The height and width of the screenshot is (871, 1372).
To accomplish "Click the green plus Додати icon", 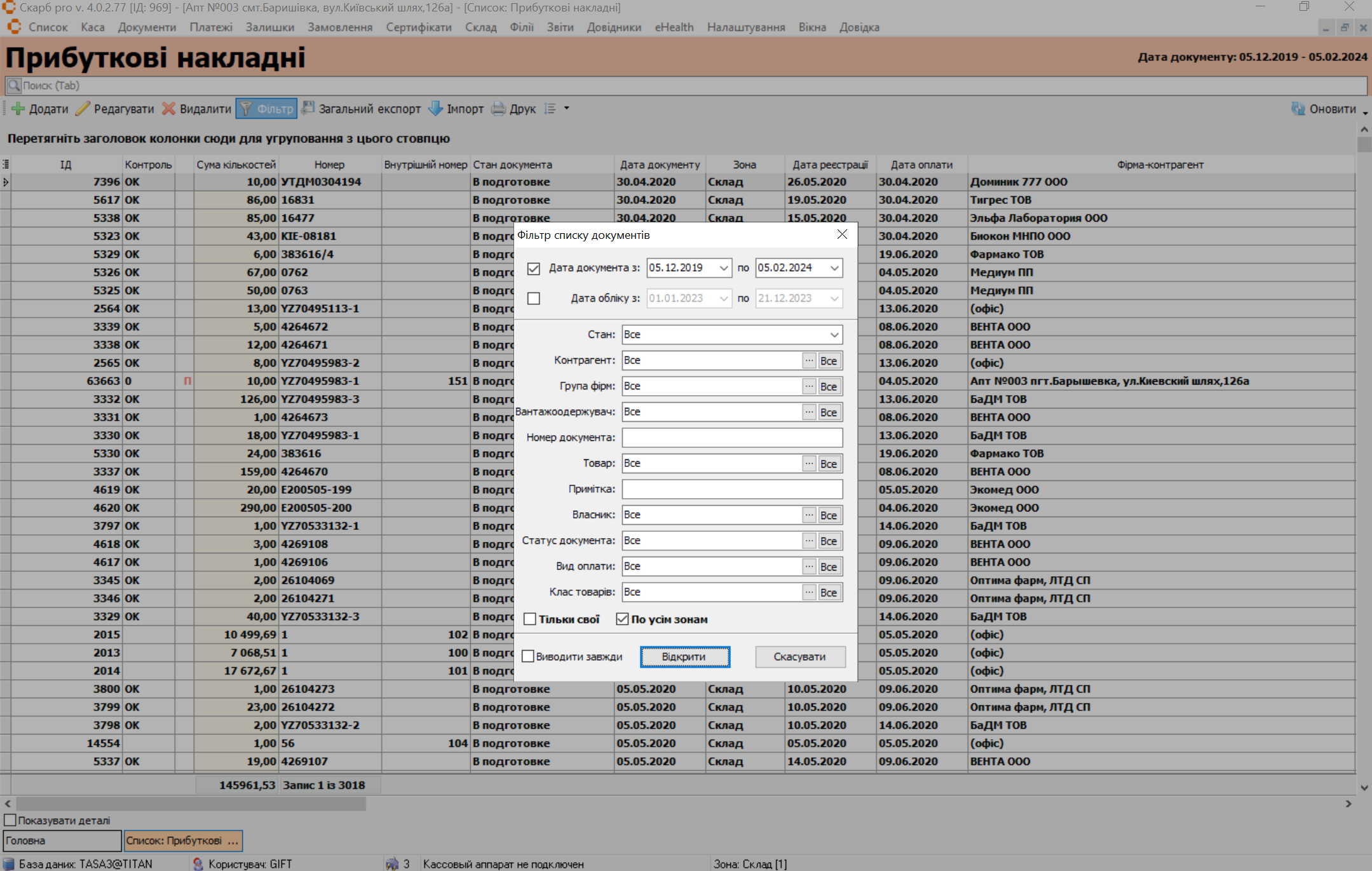I will click(18, 109).
